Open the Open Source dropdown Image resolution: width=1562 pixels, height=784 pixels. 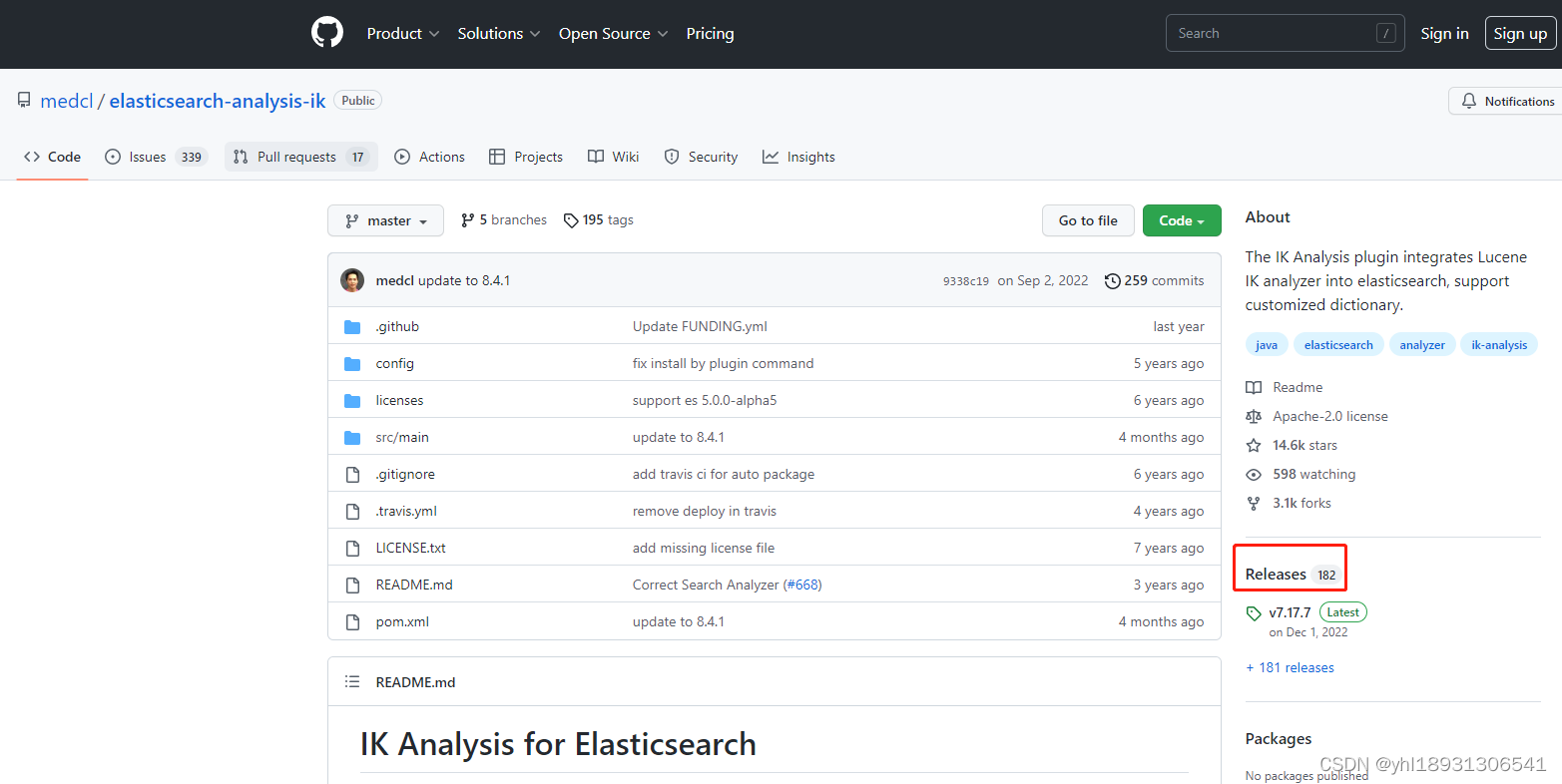point(613,33)
